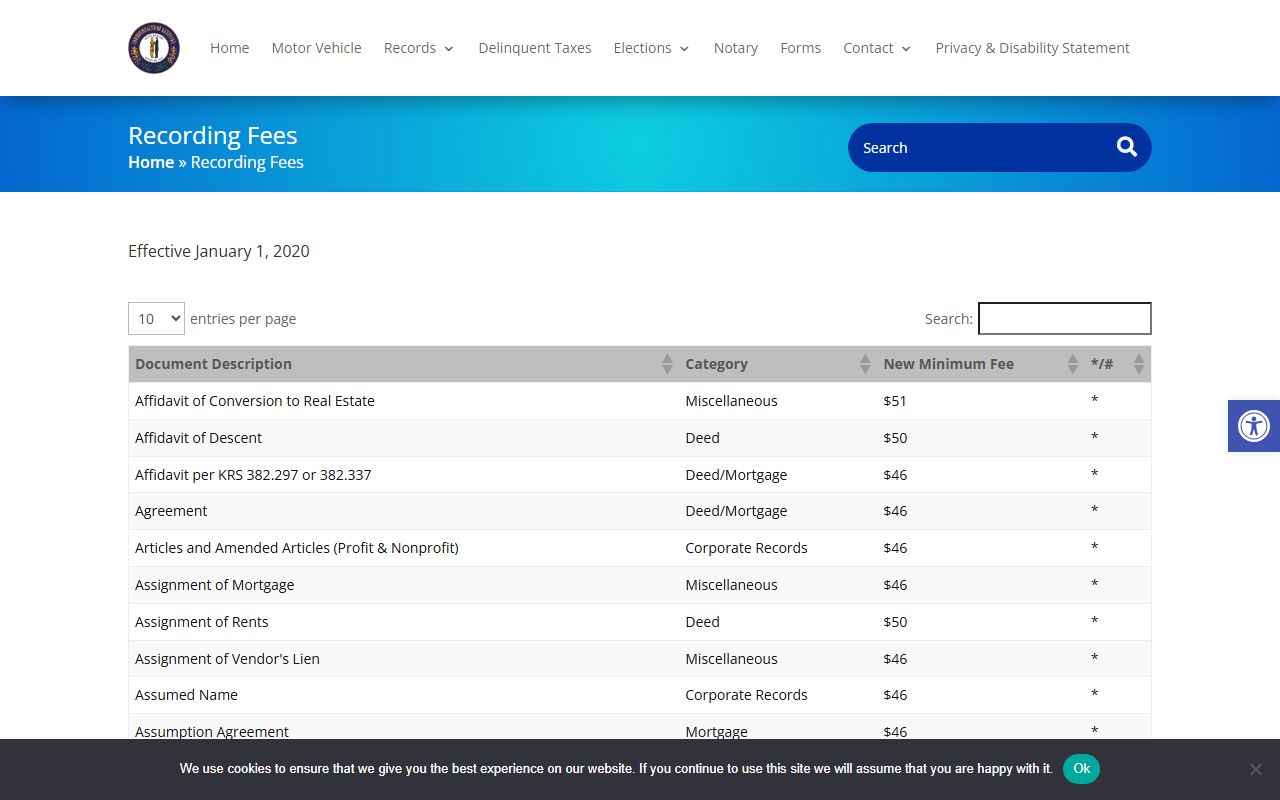Screen dimensions: 1280x800
Task: Sort by the */# column arrows
Action: [1138, 364]
